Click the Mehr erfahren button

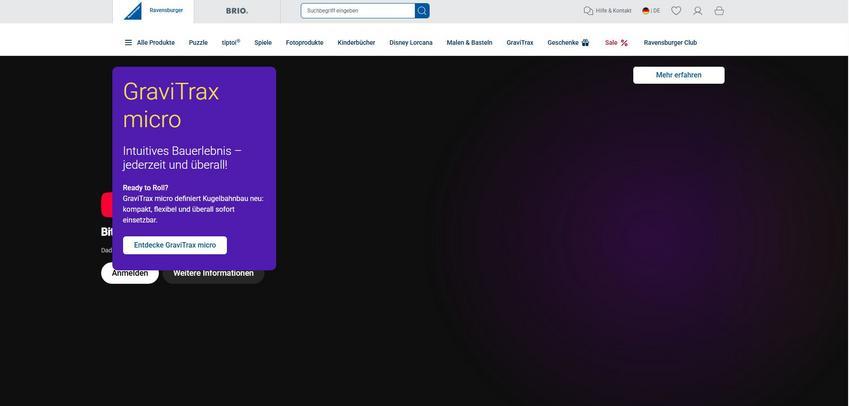(x=678, y=75)
